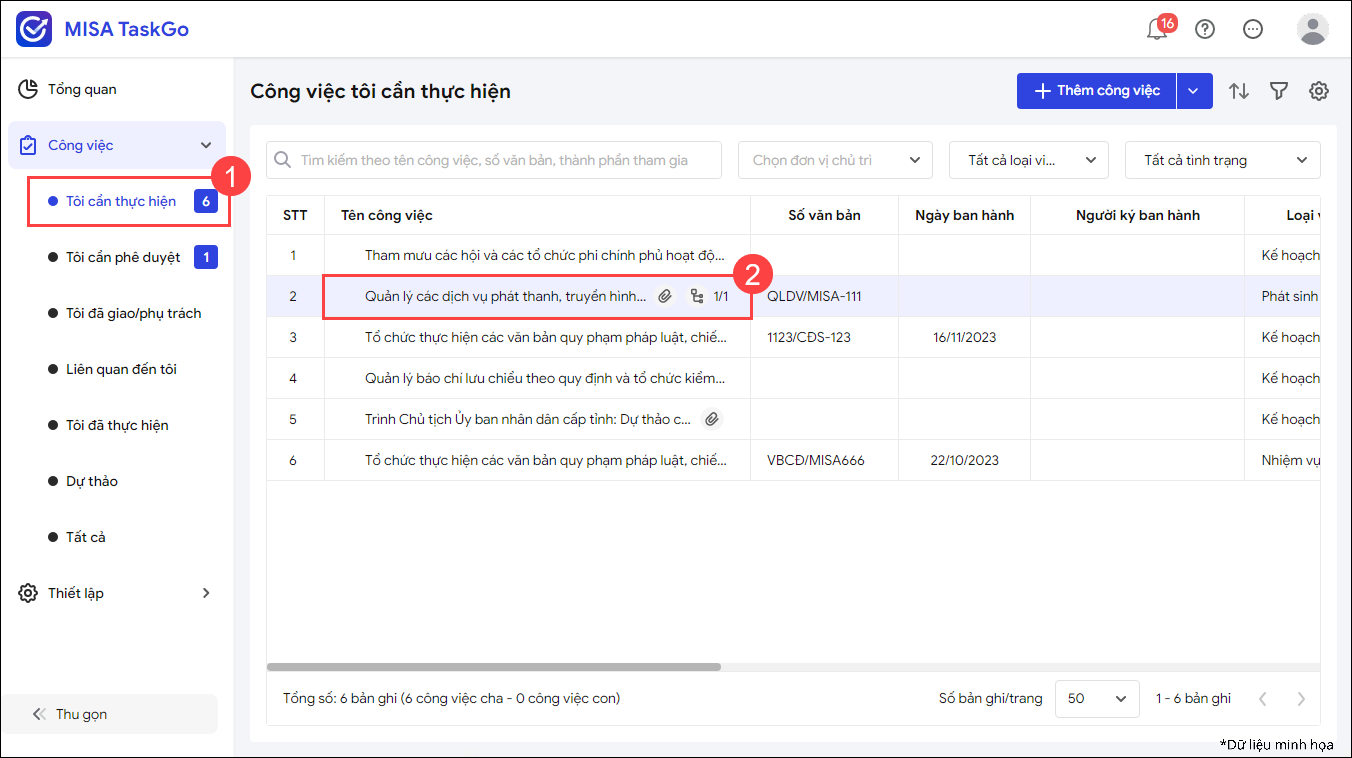
Task: Click the Số văn bản column header
Action: tap(824, 215)
